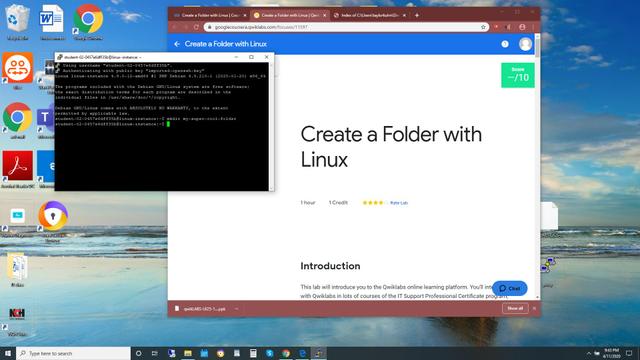Switch to Chrome in the taskbar

(286, 353)
